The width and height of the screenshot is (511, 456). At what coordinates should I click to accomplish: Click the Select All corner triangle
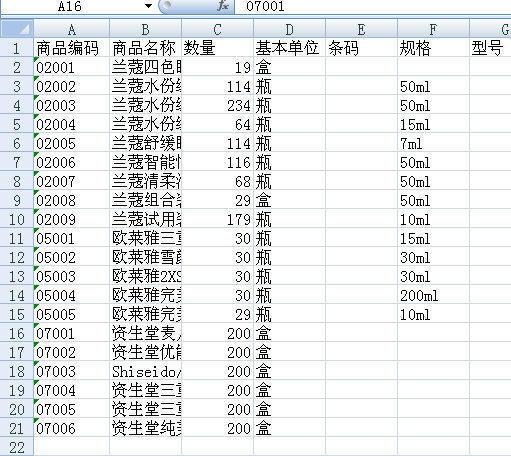tap(17, 29)
